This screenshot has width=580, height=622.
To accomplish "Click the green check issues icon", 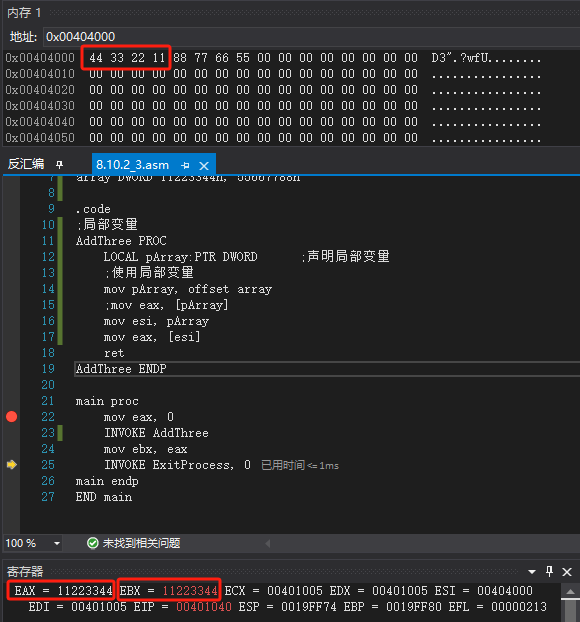I will tap(93, 543).
